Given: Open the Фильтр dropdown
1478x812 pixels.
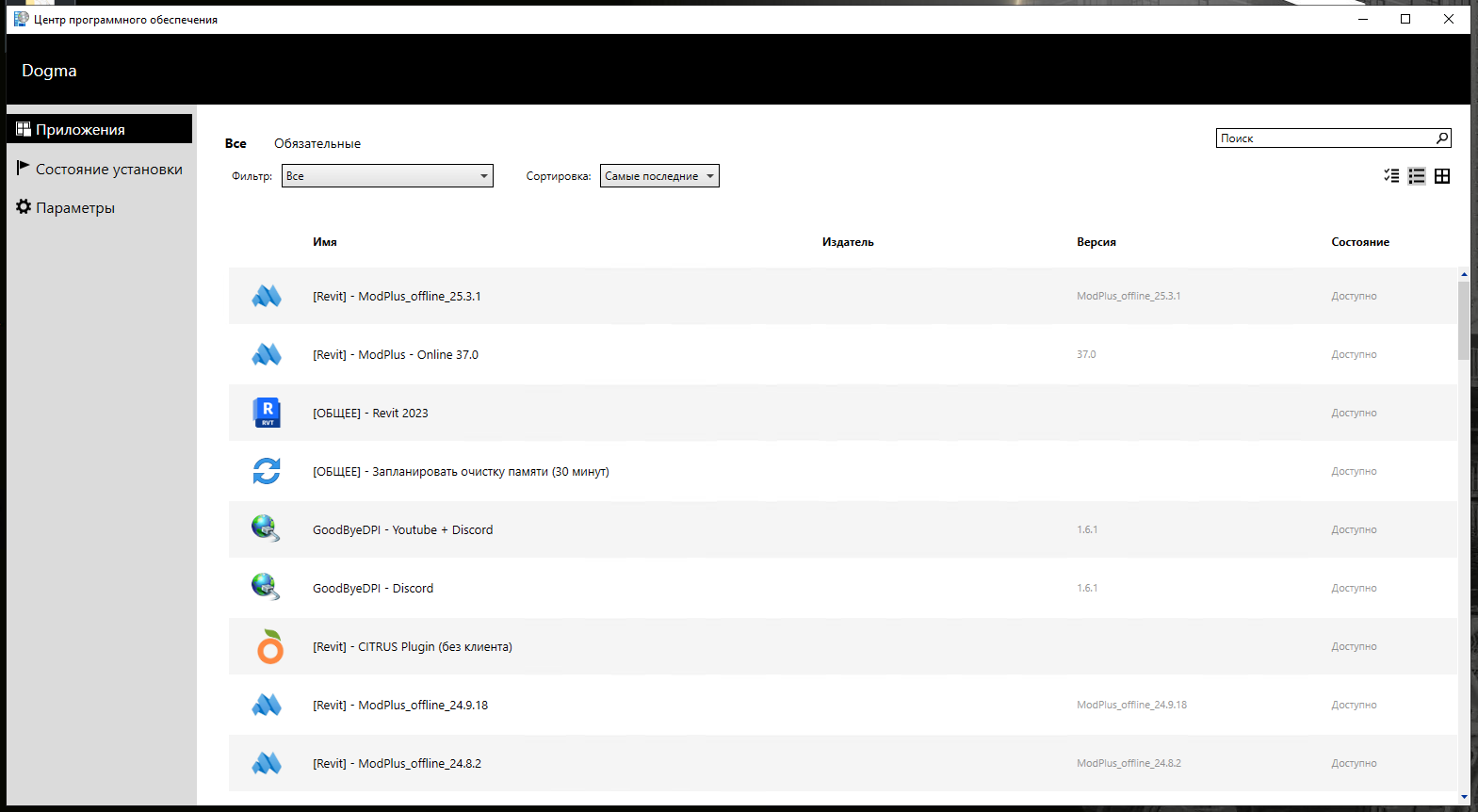Looking at the screenshot, I should click(x=387, y=176).
